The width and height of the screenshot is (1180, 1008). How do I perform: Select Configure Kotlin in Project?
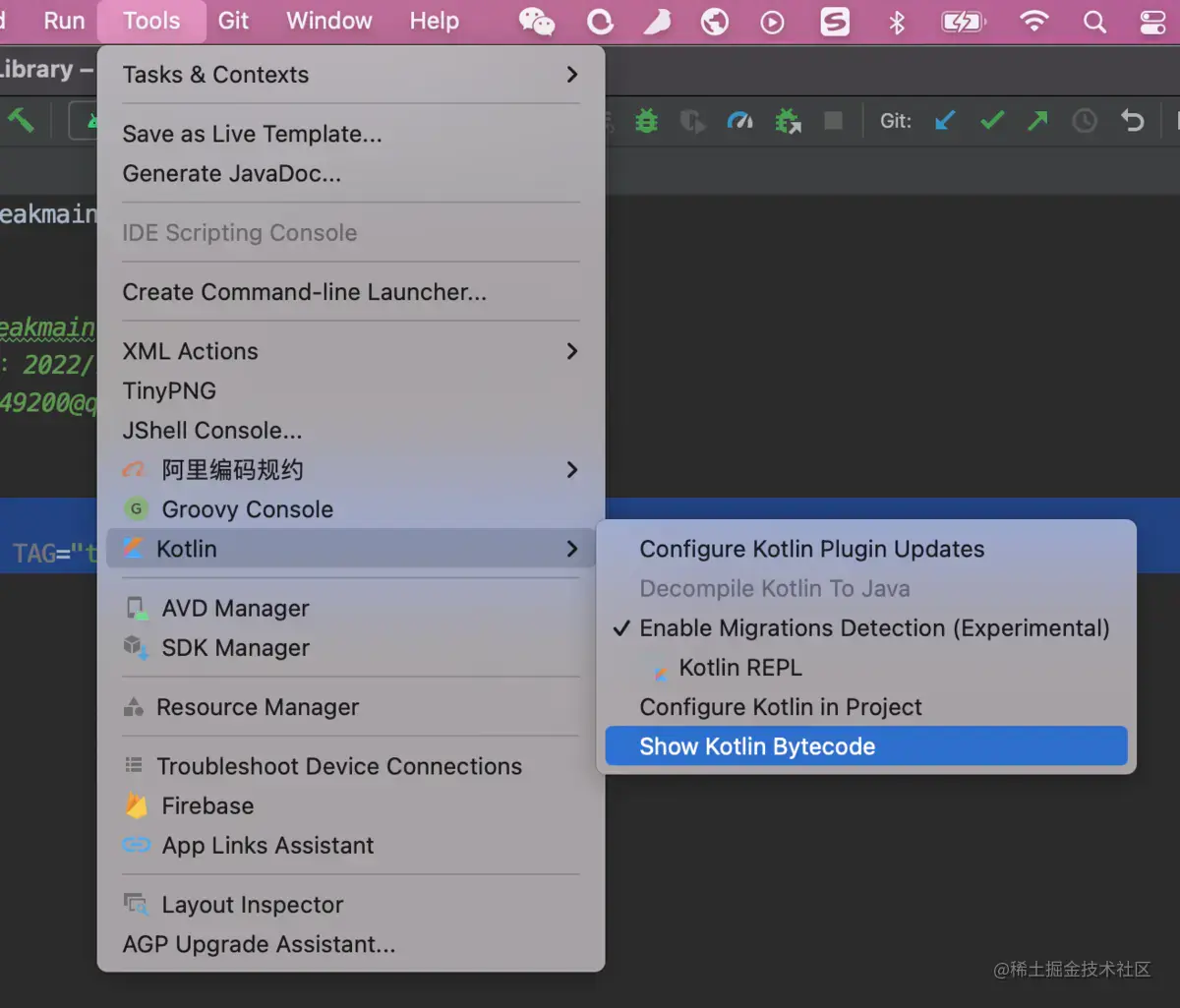click(x=866, y=707)
